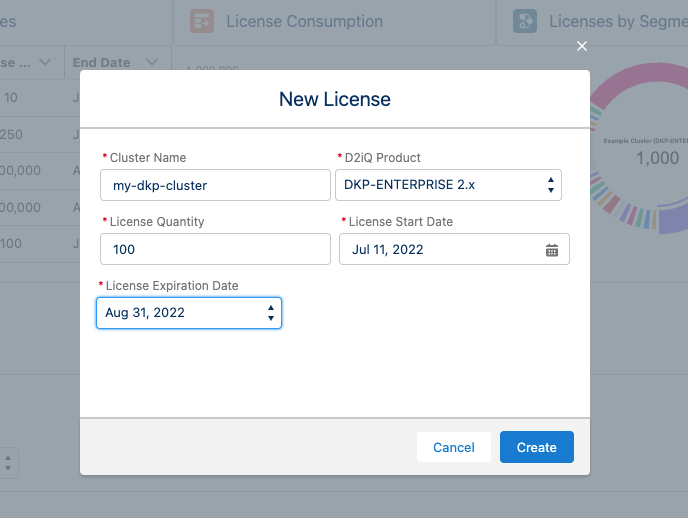Click the Licenses by Segment icon
The width and height of the screenshot is (688, 518).
pos(525,21)
